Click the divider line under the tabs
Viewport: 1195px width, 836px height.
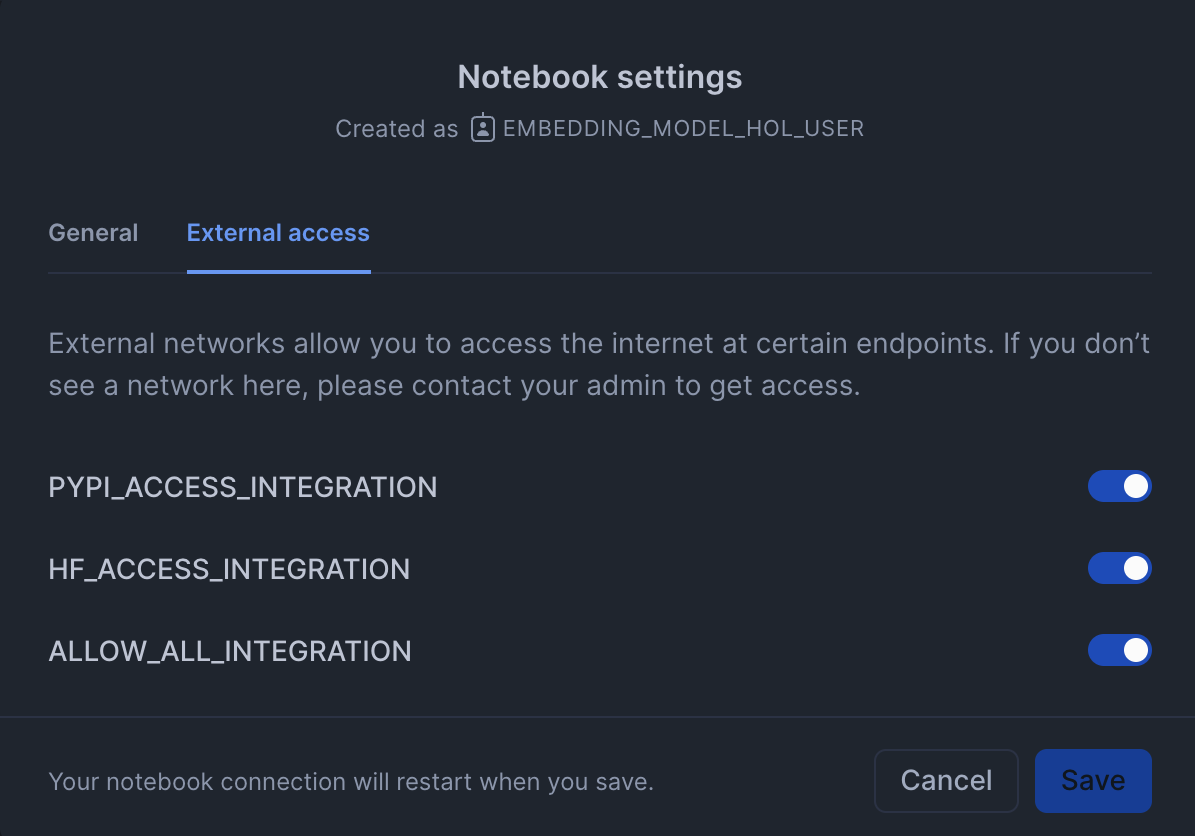tap(760, 273)
